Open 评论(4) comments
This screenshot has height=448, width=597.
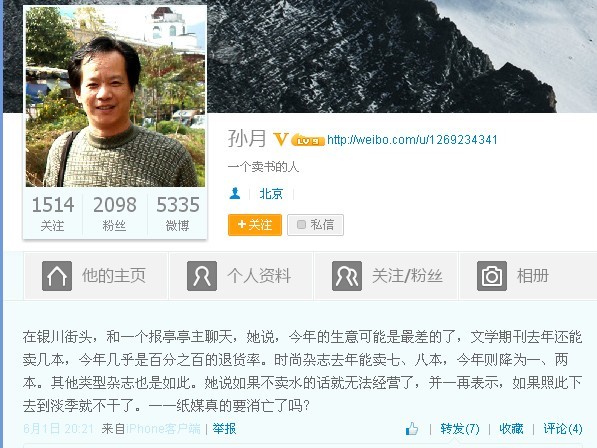point(563,429)
